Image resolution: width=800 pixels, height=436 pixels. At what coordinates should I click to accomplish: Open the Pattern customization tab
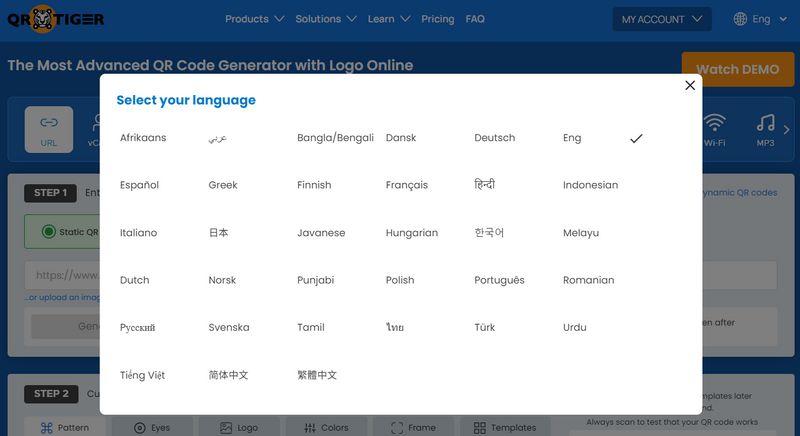pos(65,427)
